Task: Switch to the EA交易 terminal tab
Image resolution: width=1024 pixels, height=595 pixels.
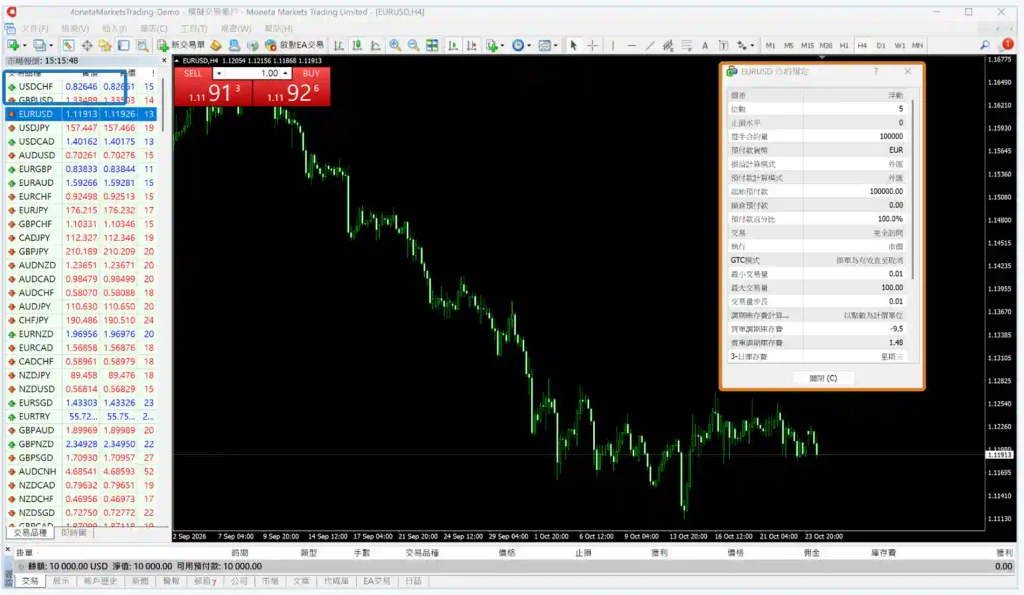Action: click(377, 581)
